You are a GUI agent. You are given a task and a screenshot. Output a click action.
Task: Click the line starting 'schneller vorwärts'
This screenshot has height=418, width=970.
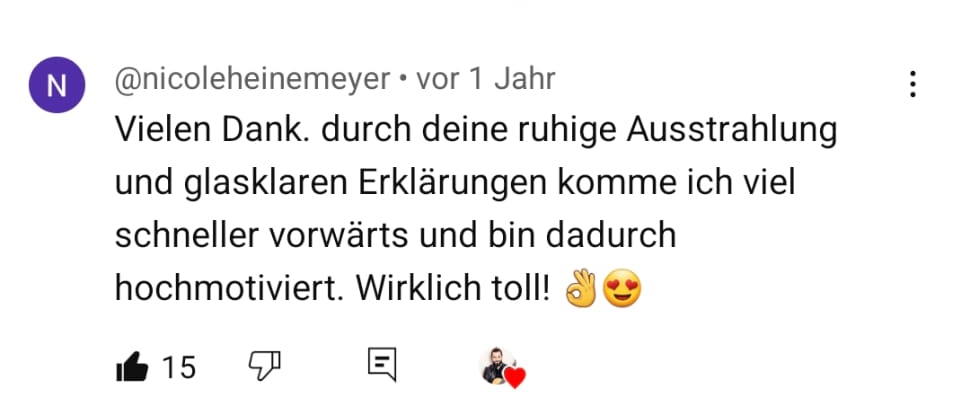[395, 237]
